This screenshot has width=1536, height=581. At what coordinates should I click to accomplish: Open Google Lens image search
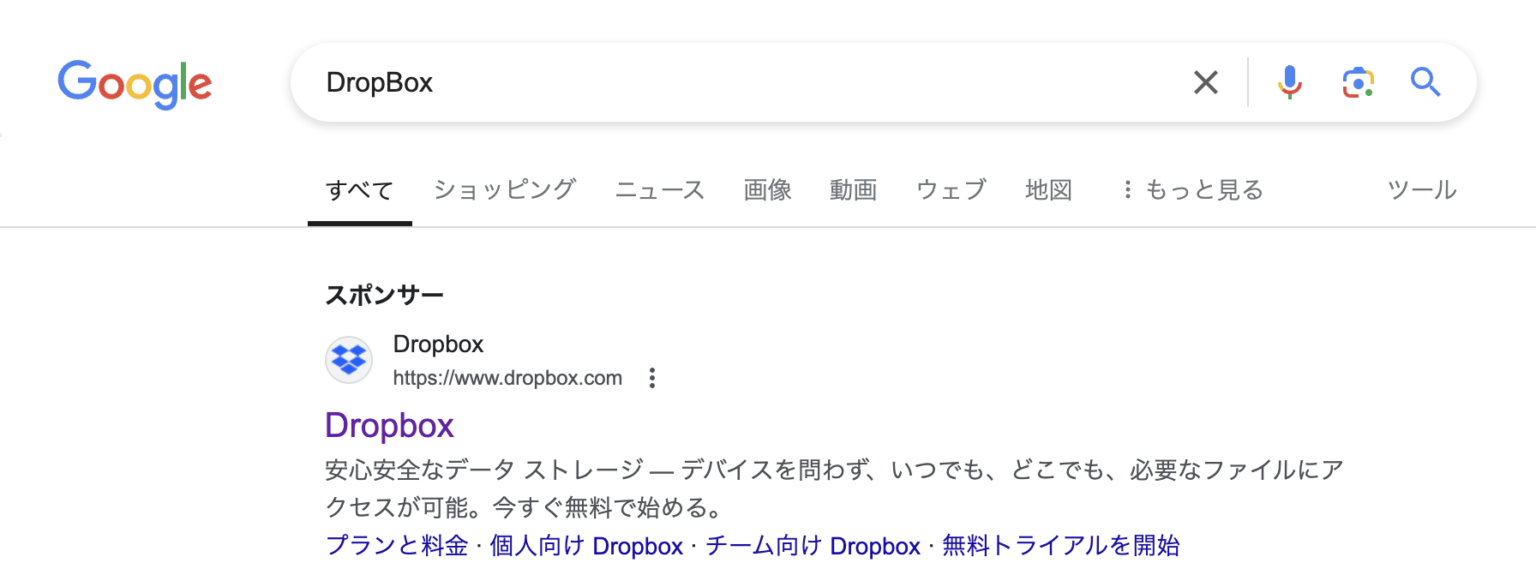1357,82
